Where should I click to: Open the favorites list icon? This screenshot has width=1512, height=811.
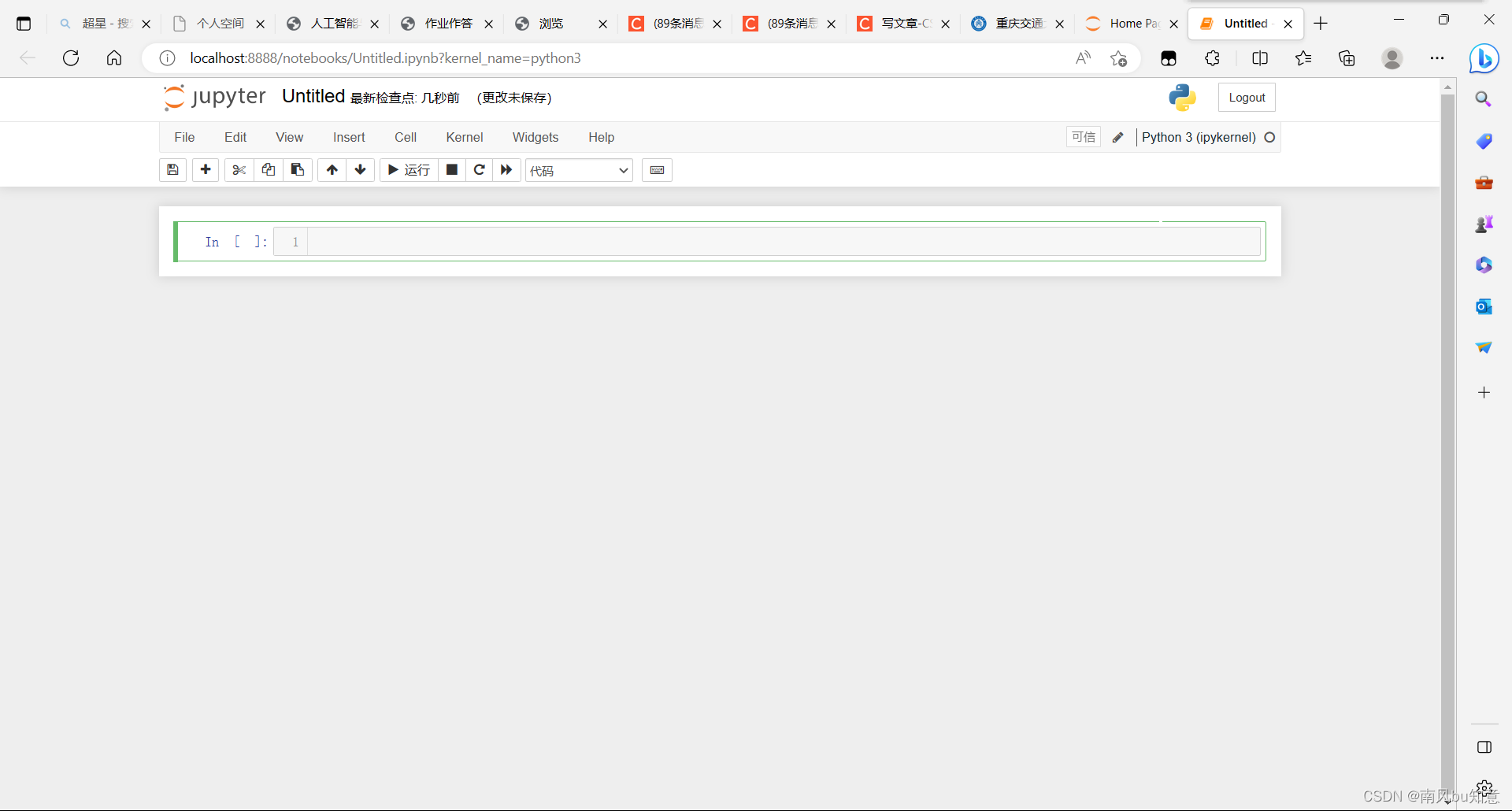click(x=1303, y=58)
